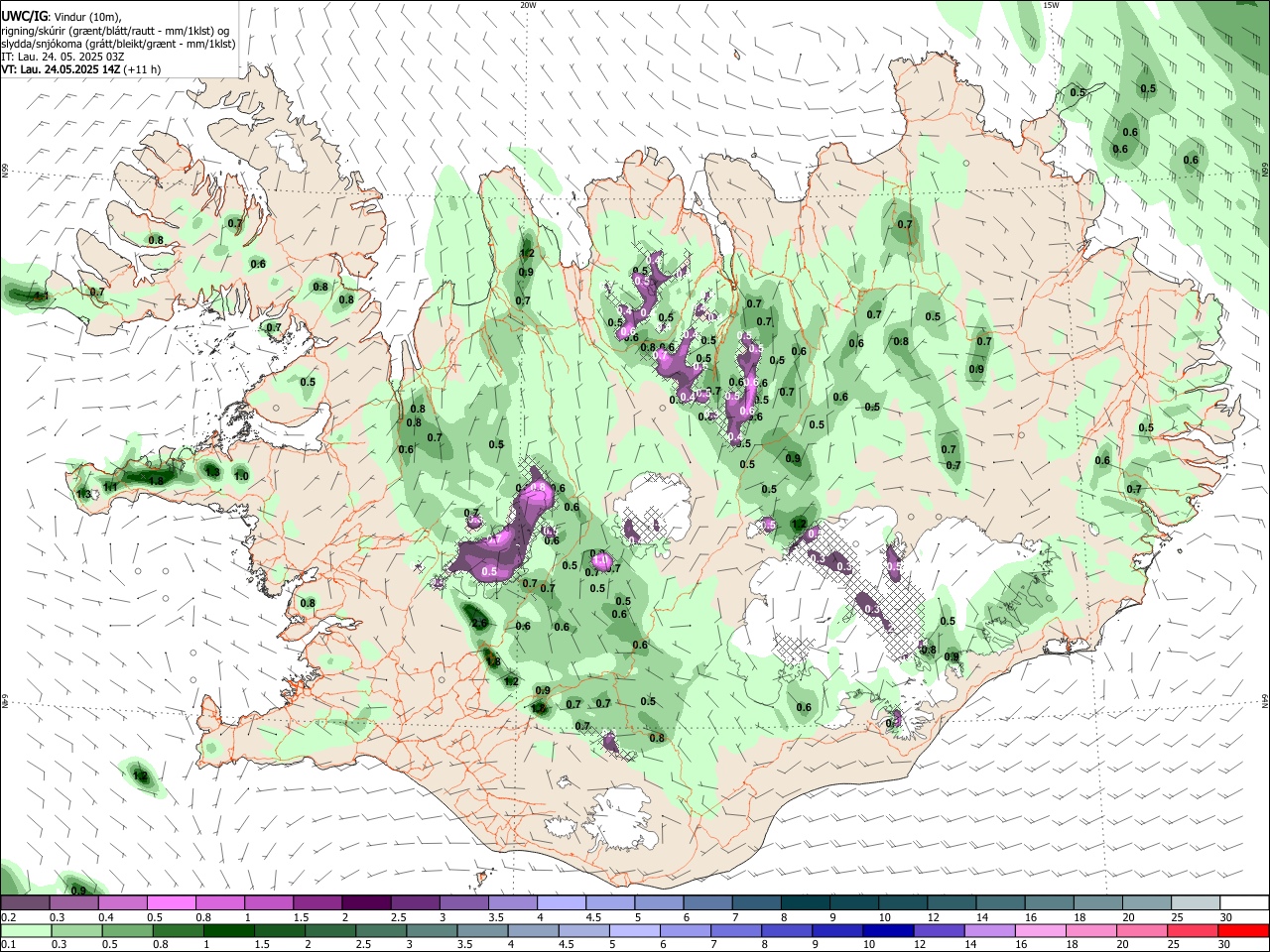
Task: Pick the violet 12 rain legend swatch
Action: click(x=940, y=930)
